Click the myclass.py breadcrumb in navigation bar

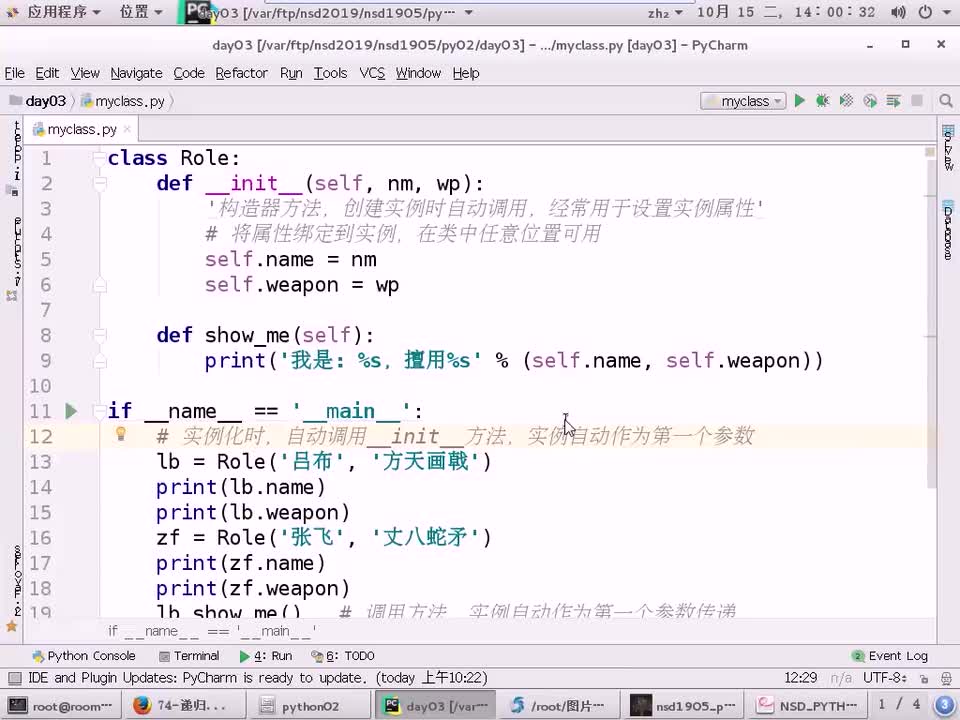[x=123, y=101]
